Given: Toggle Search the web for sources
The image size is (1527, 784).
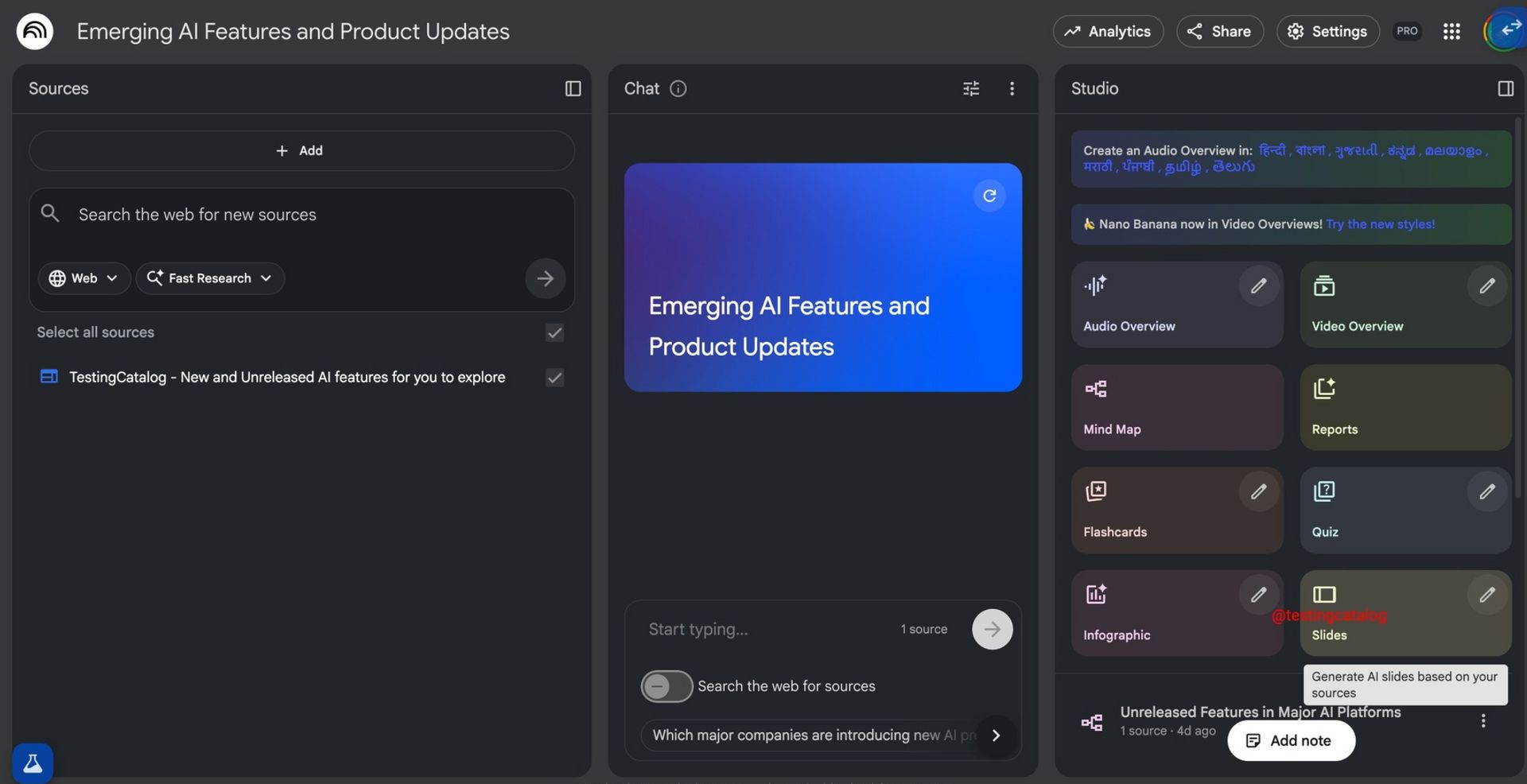Looking at the screenshot, I should 666,686.
